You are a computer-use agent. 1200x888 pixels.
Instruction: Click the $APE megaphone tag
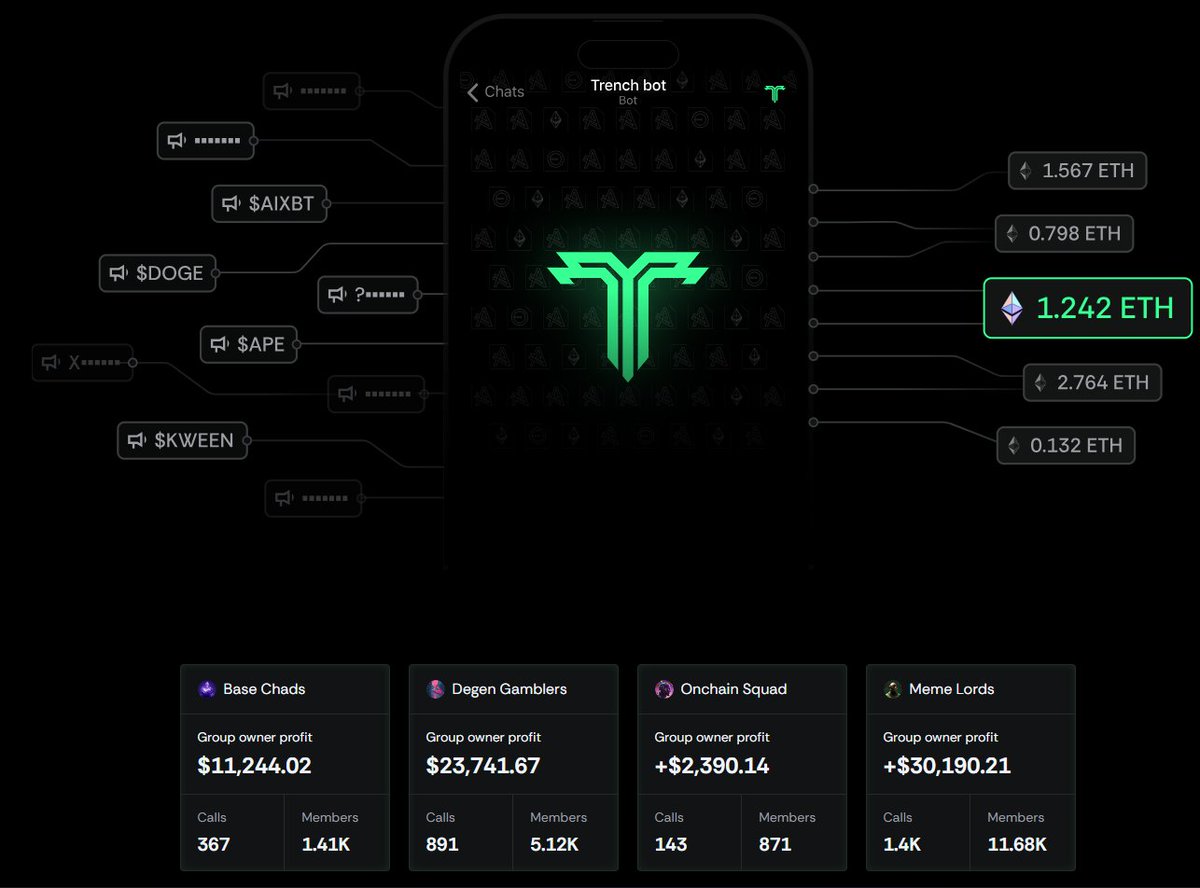[x=249, y=344]
